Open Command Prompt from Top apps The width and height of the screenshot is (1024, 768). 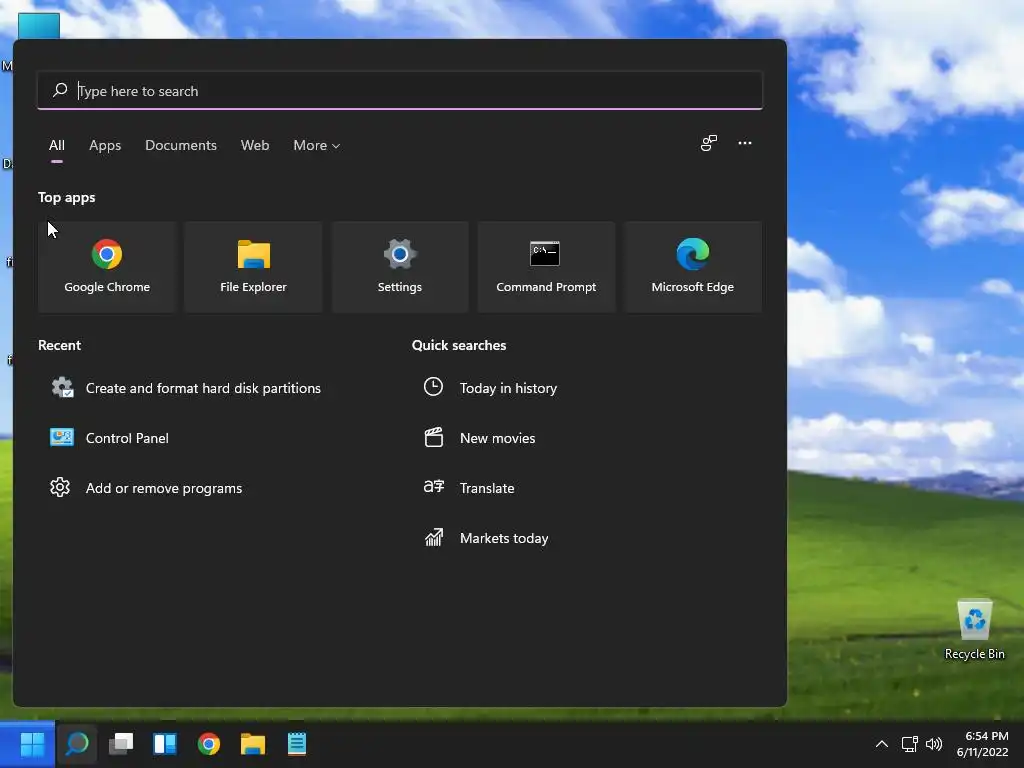pos(546,266)
